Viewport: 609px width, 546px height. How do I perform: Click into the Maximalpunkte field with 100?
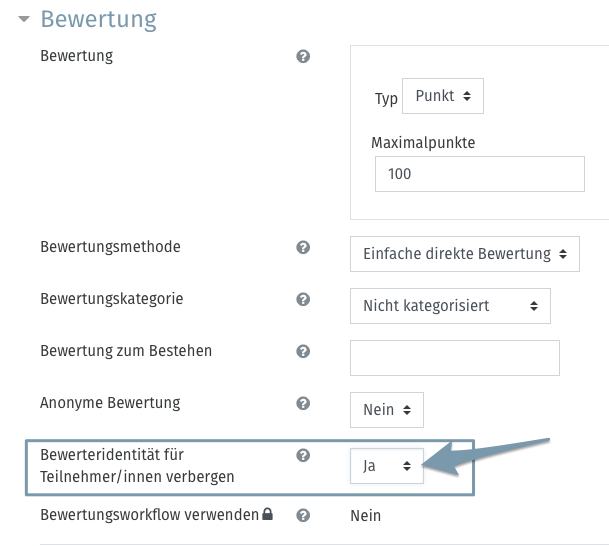pos(480,174)
